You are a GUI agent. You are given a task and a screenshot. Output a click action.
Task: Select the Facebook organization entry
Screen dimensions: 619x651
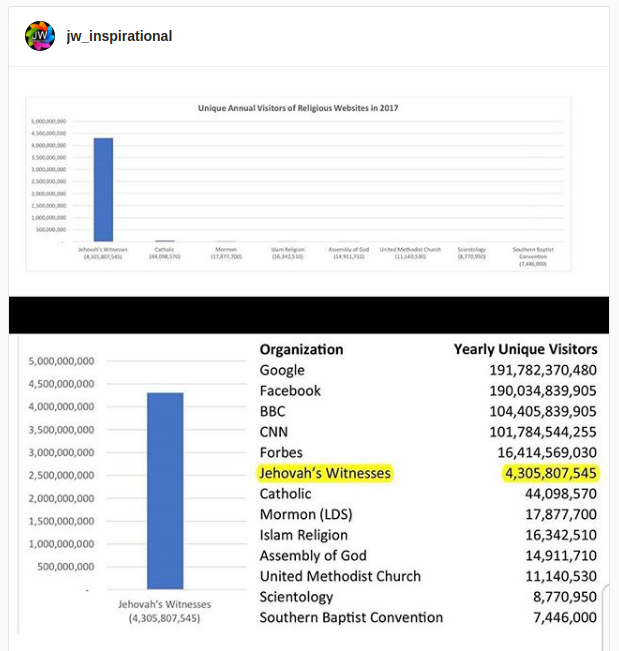[290, 391]
